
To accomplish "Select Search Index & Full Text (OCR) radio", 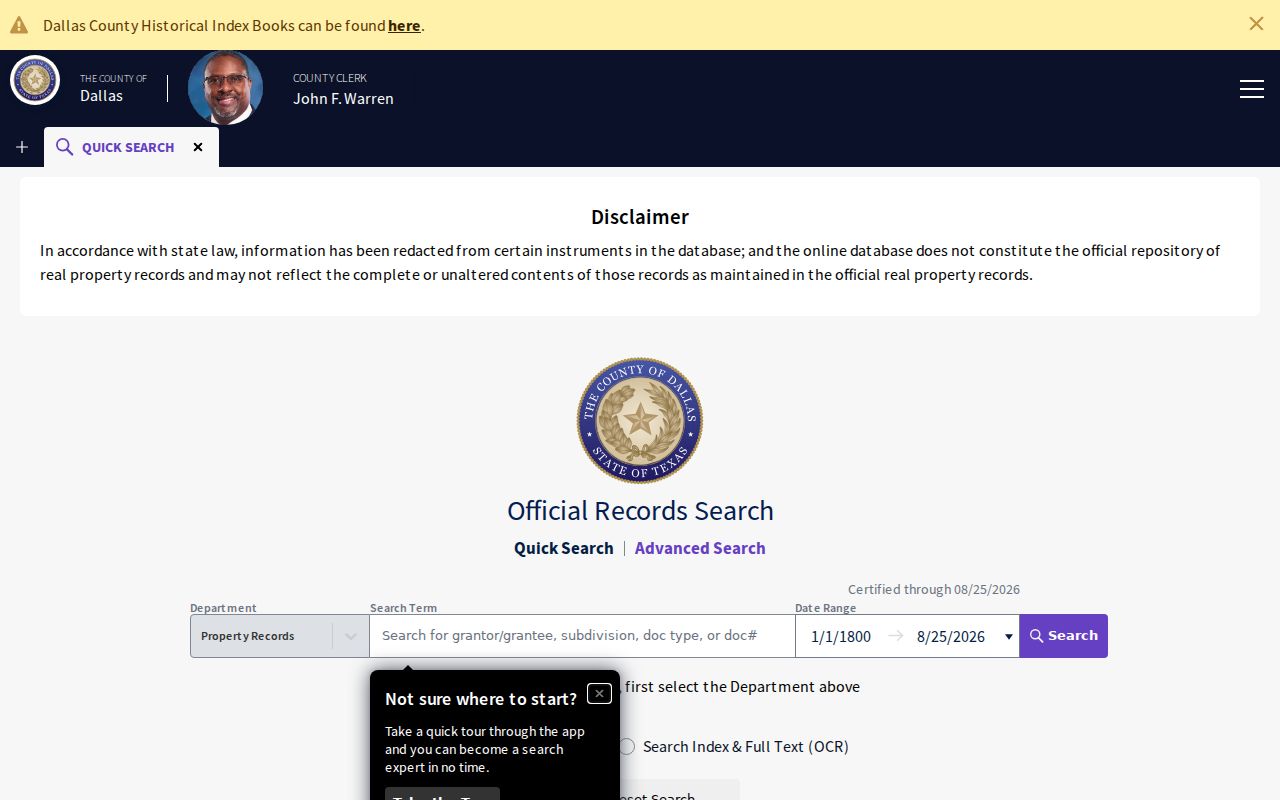I will click(627, 746).
